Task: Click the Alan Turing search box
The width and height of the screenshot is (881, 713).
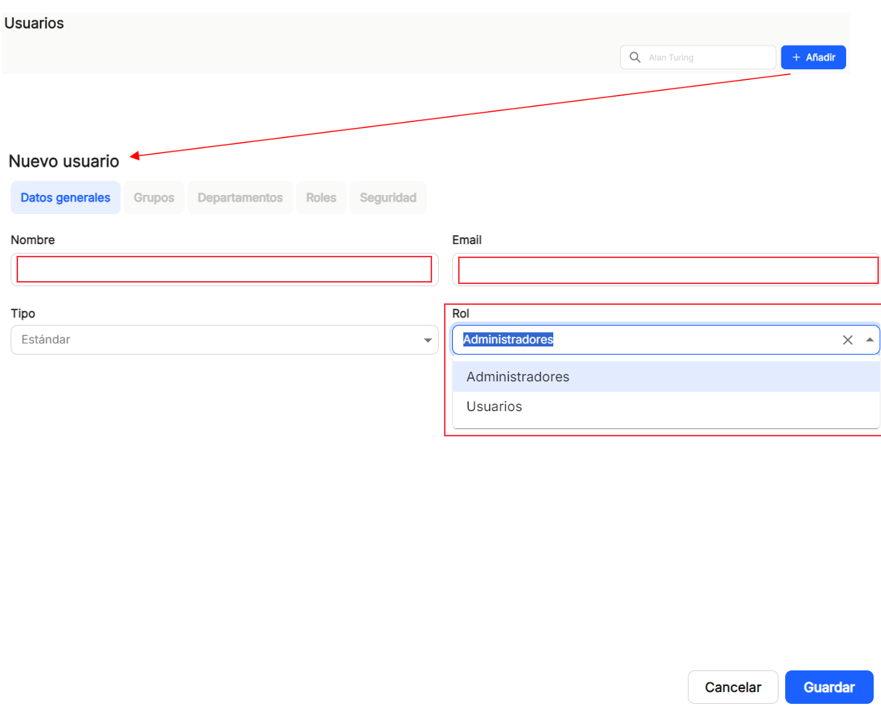Action: (x=698, y=57)
